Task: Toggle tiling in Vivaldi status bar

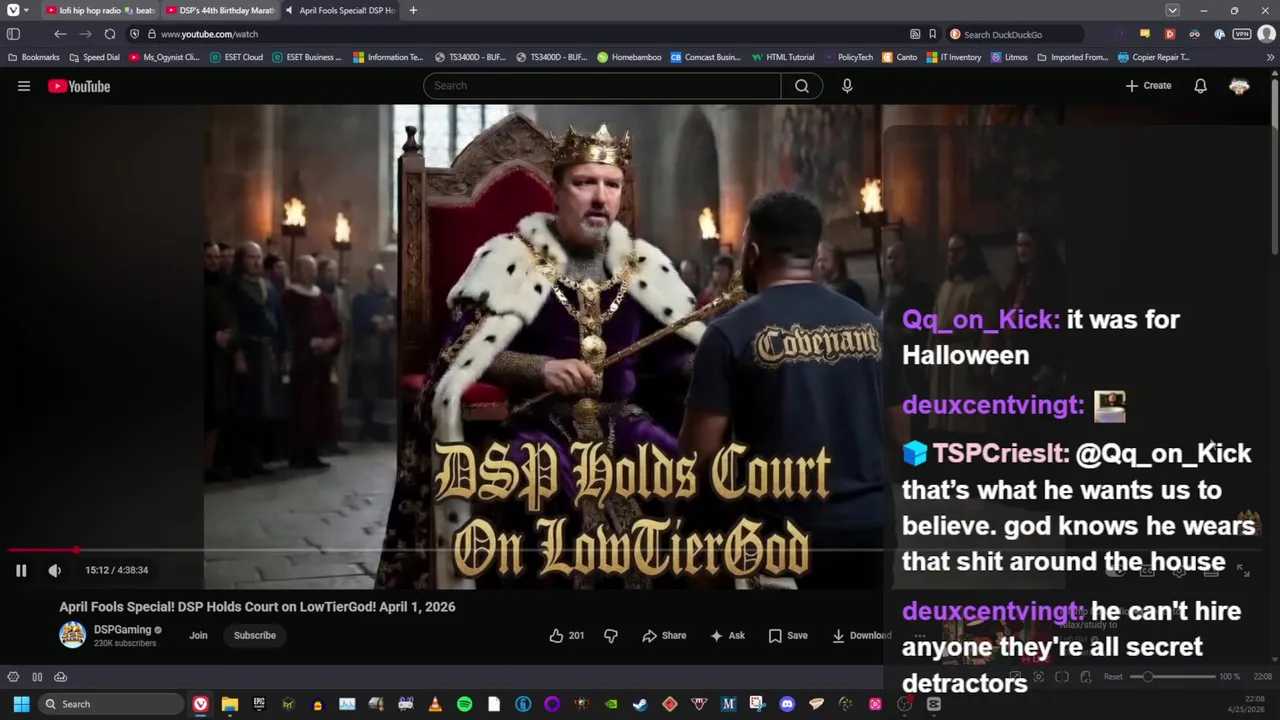Action: (x=37, y=677)
